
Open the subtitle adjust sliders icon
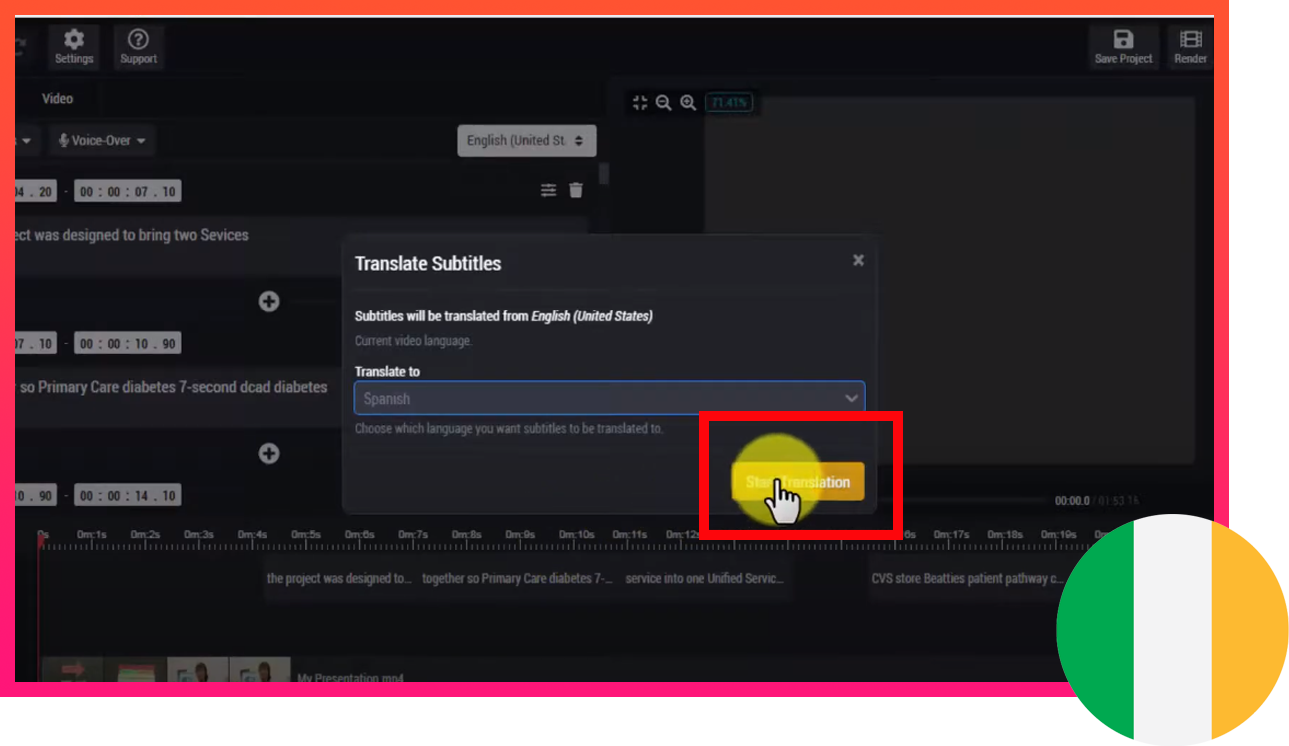[x=548, y=190]
